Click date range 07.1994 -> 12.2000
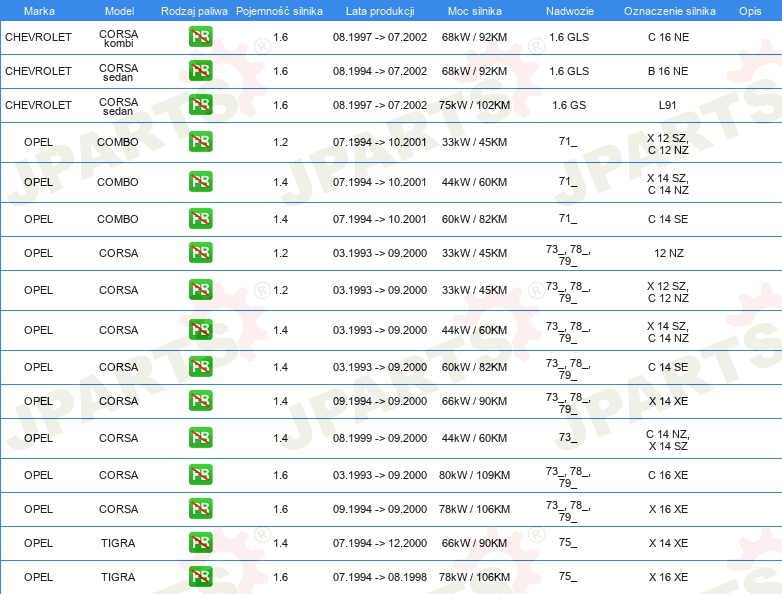Image resolution: width=782 pixels, height=594 pixels. 380,543
